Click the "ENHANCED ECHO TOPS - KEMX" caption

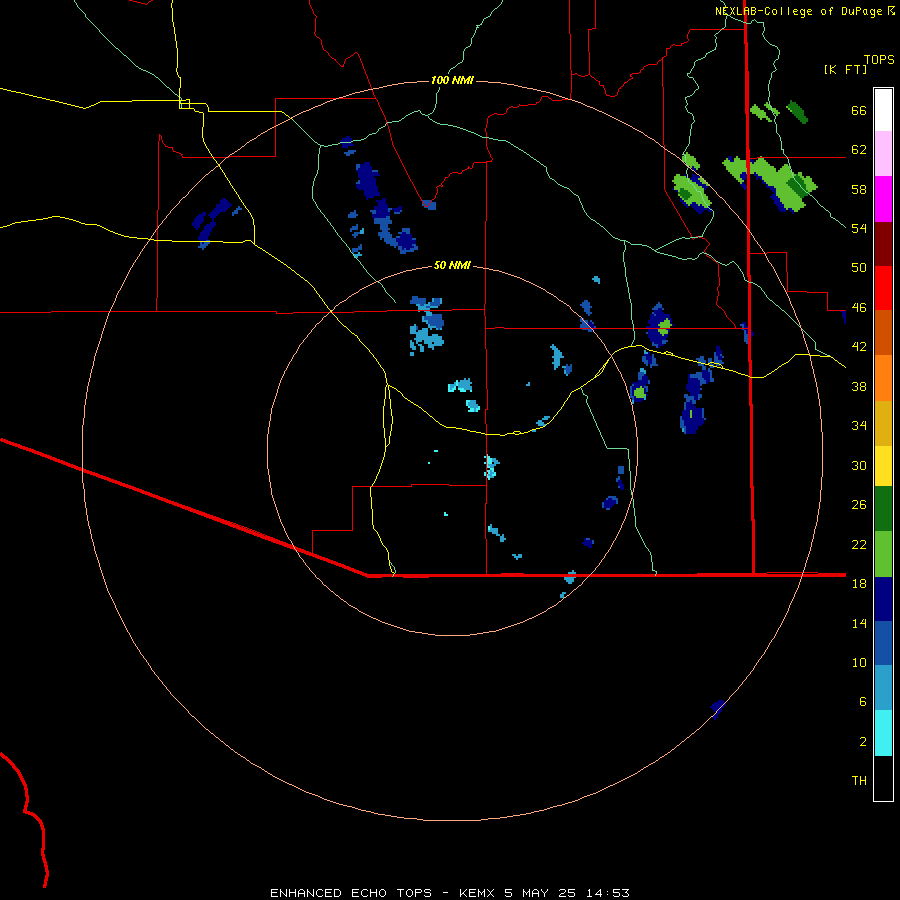(x=382, y=893)
